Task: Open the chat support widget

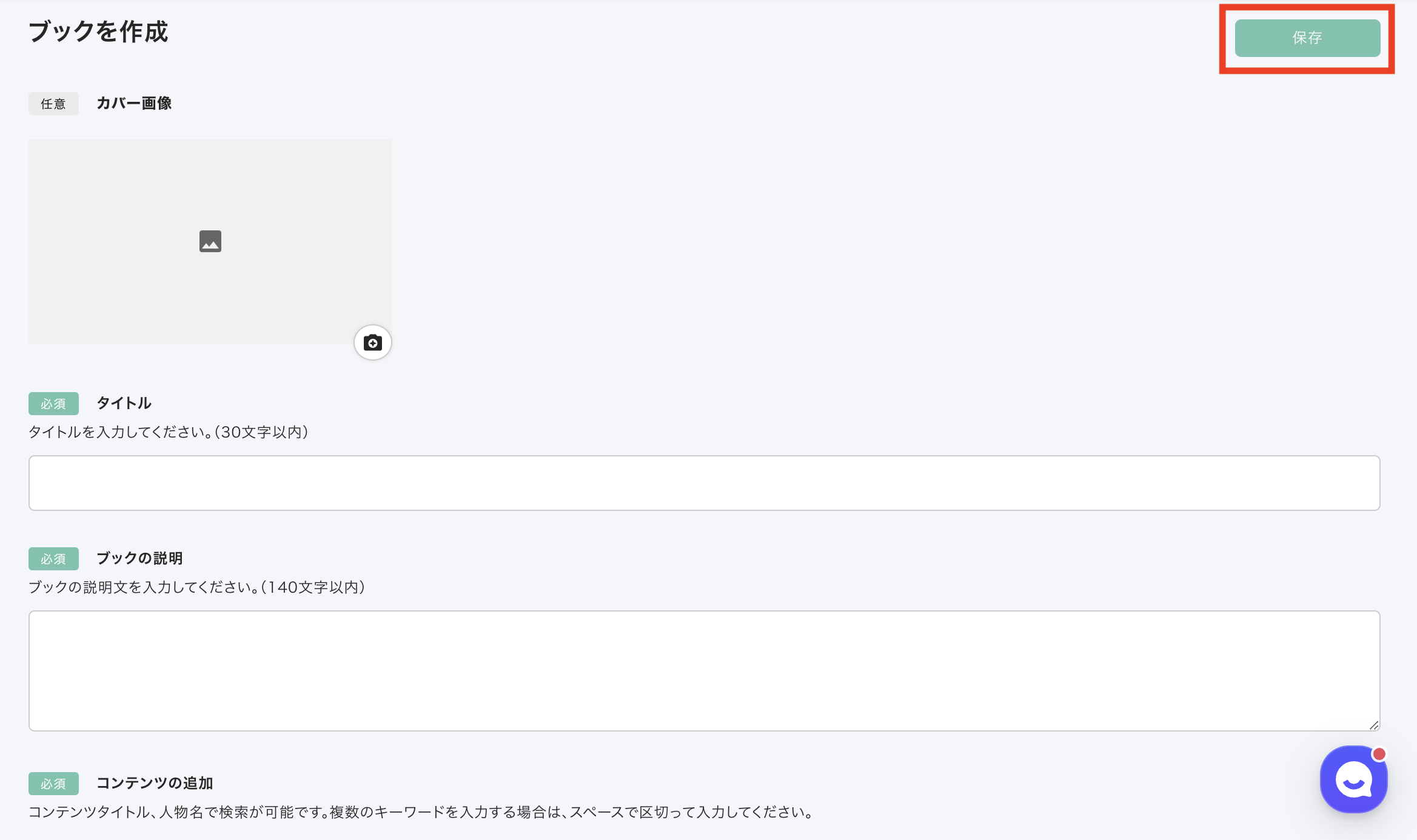Action: click(1353, 779)
